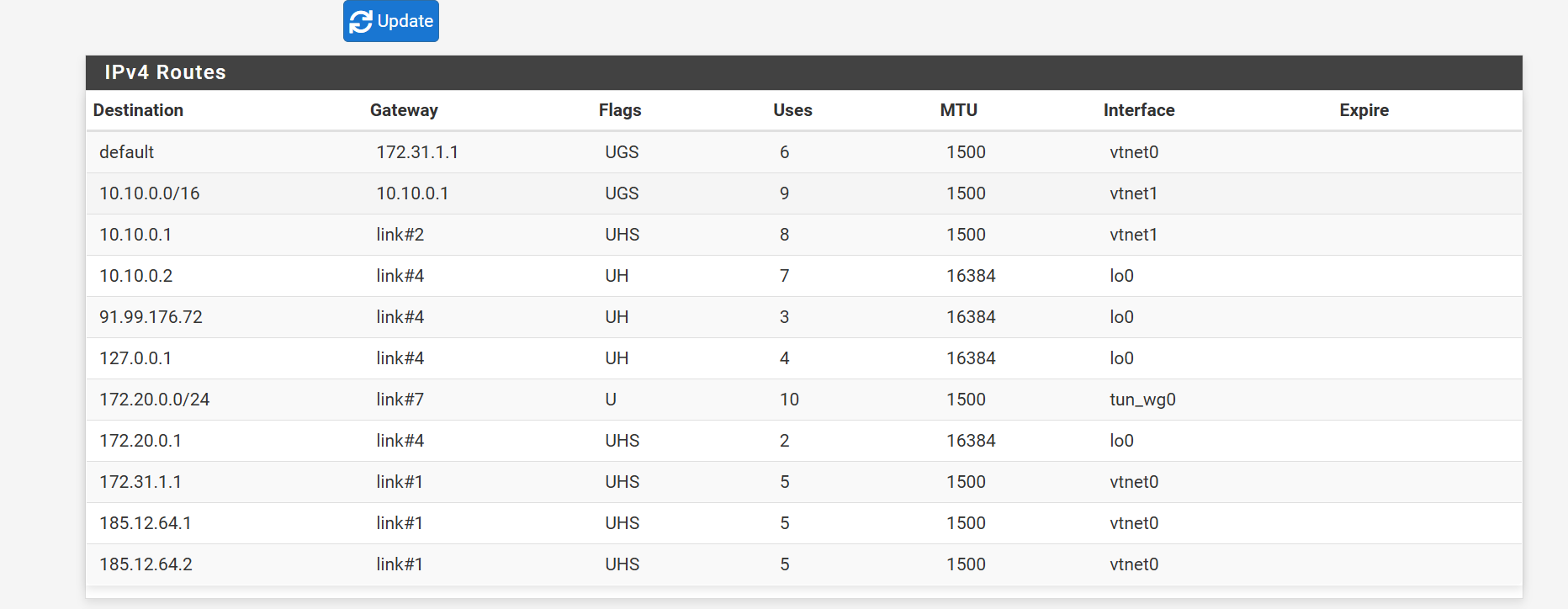Click destination 185.12.64.2

coord(146,564)
